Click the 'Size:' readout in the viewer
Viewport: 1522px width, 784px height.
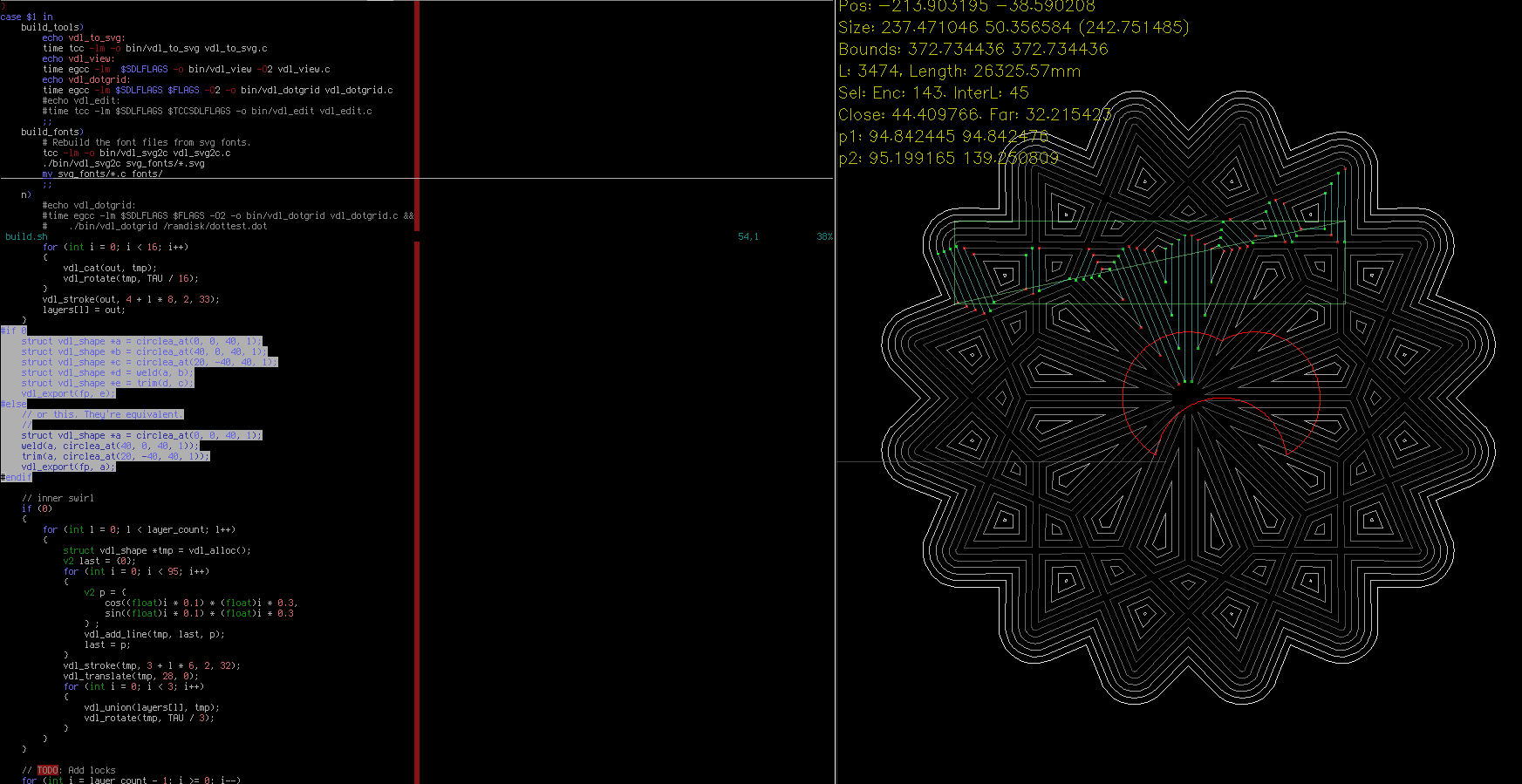pos(1014,28)
